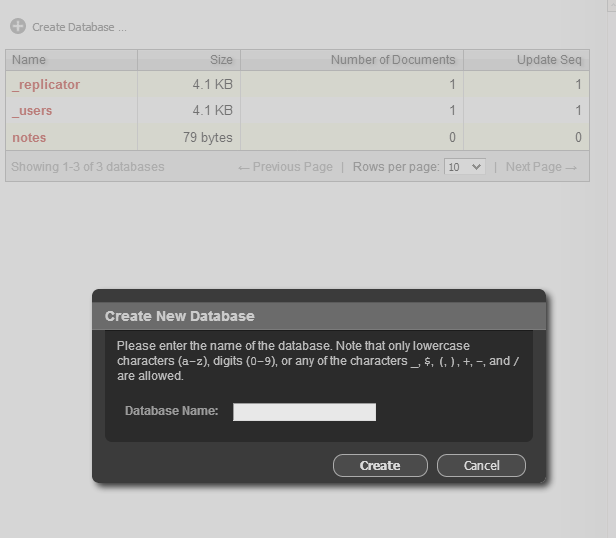
Task: Click the Number of Documents column header
Action: tap(352, 60)
